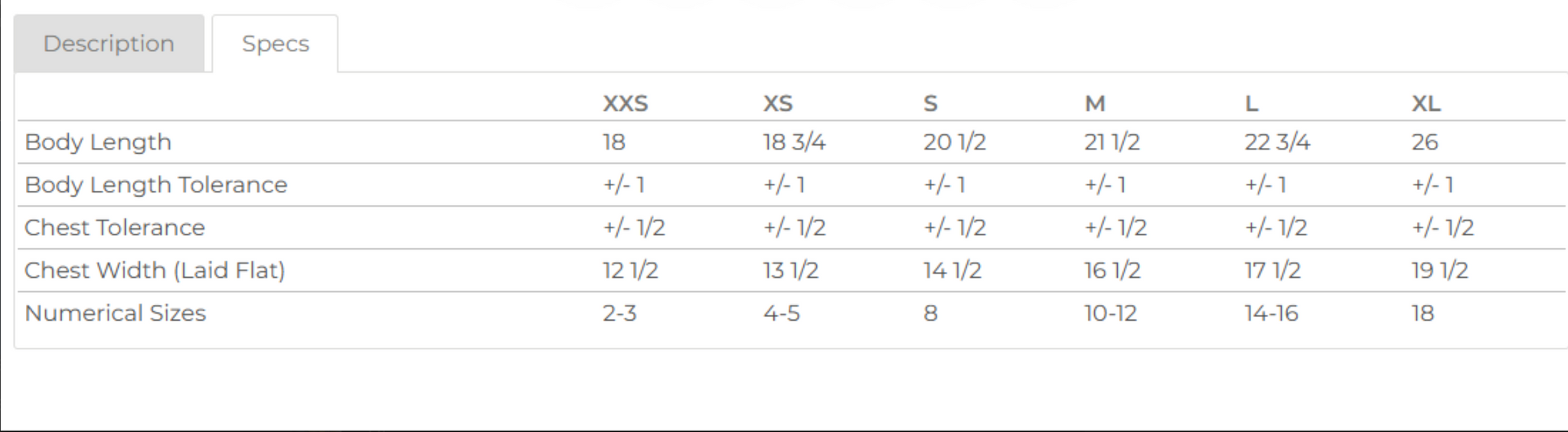Click the Numerical Sizes row label
The height and width of the screenshot is (432, 1568).
[x=116, y=313]
